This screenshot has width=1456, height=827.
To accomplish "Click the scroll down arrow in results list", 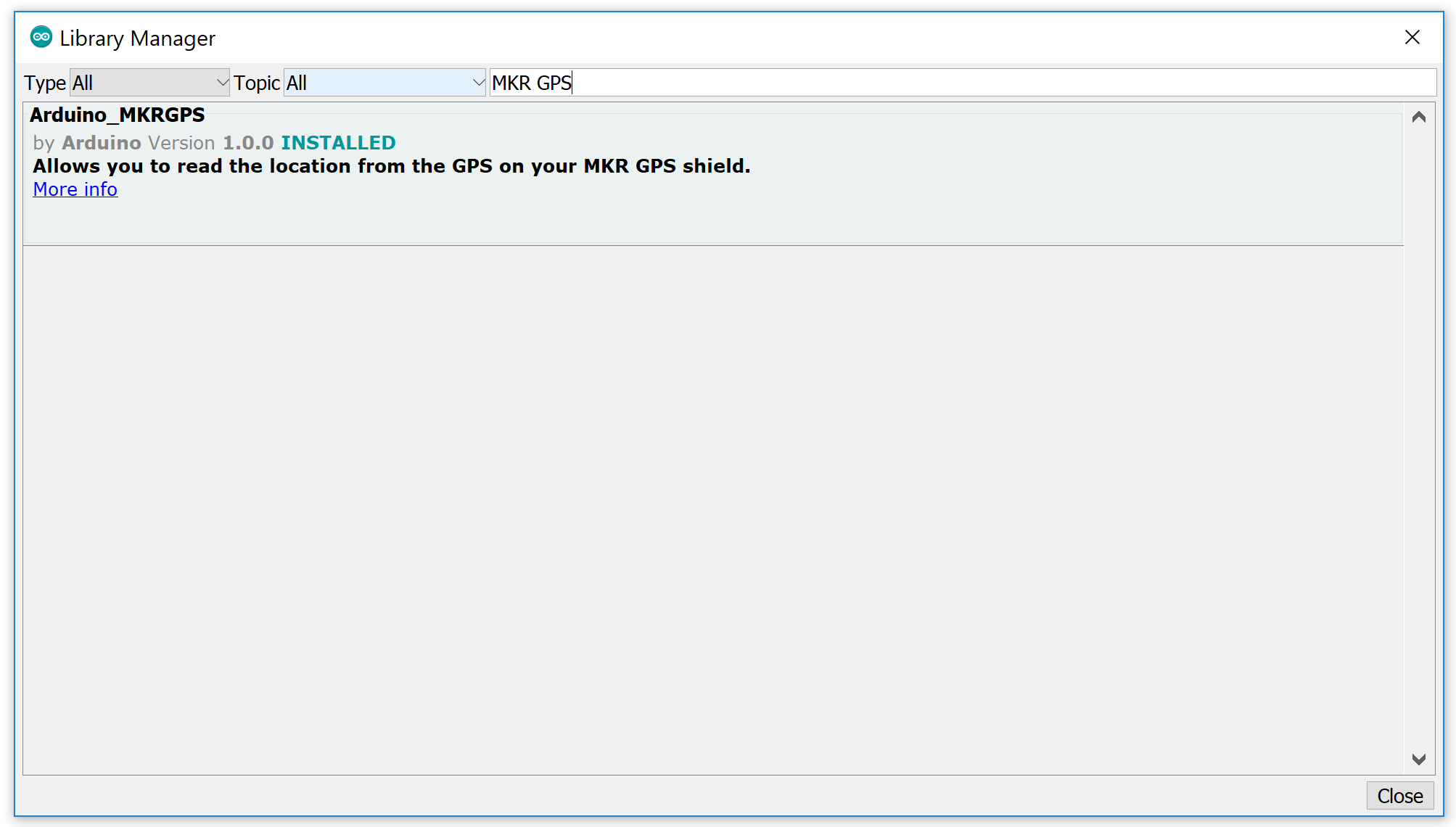I will 1419,759.
